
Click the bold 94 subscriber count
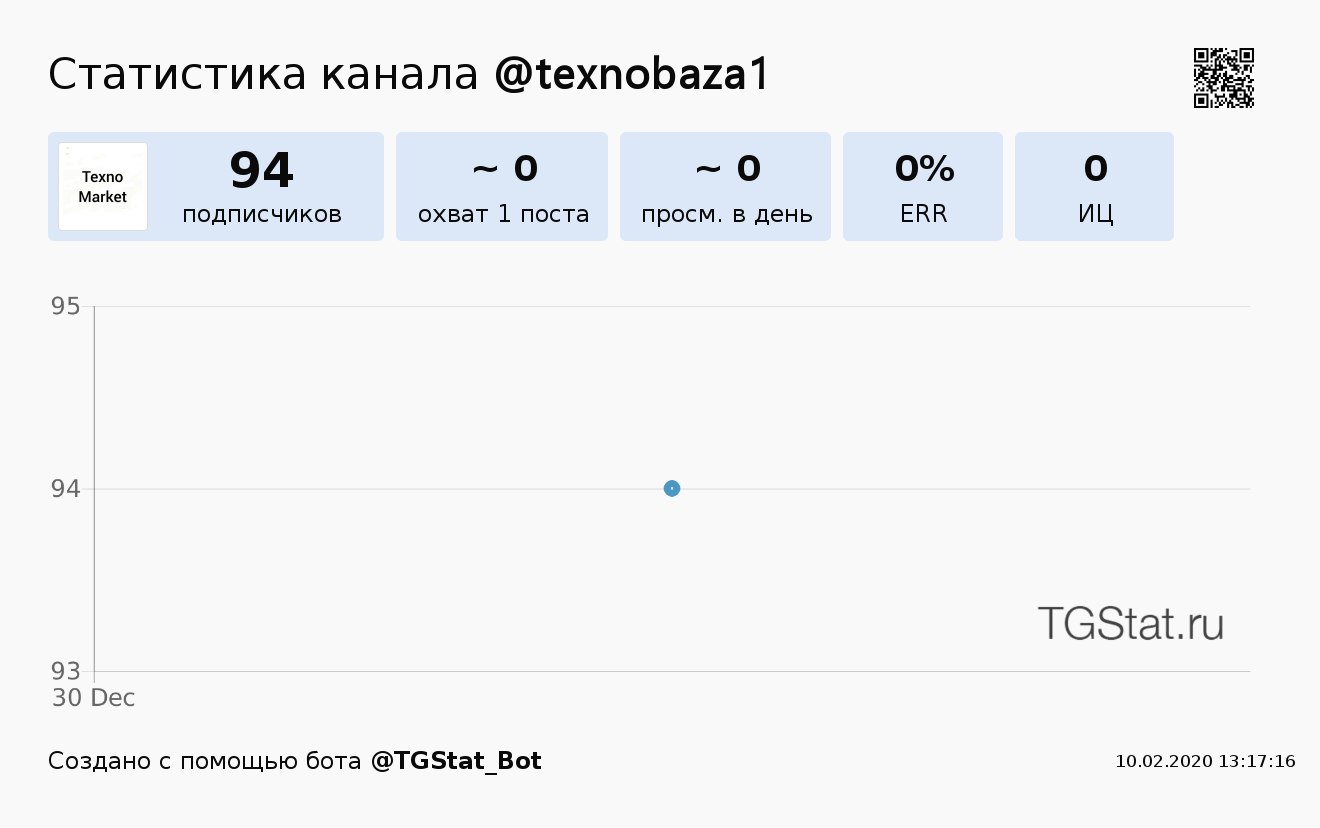(x=262, y=169)
